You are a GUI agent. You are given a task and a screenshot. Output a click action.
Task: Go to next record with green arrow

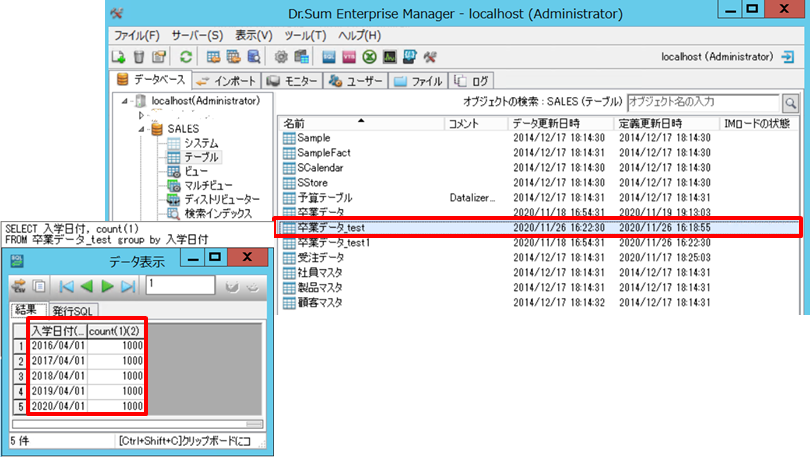coord(107,287)
